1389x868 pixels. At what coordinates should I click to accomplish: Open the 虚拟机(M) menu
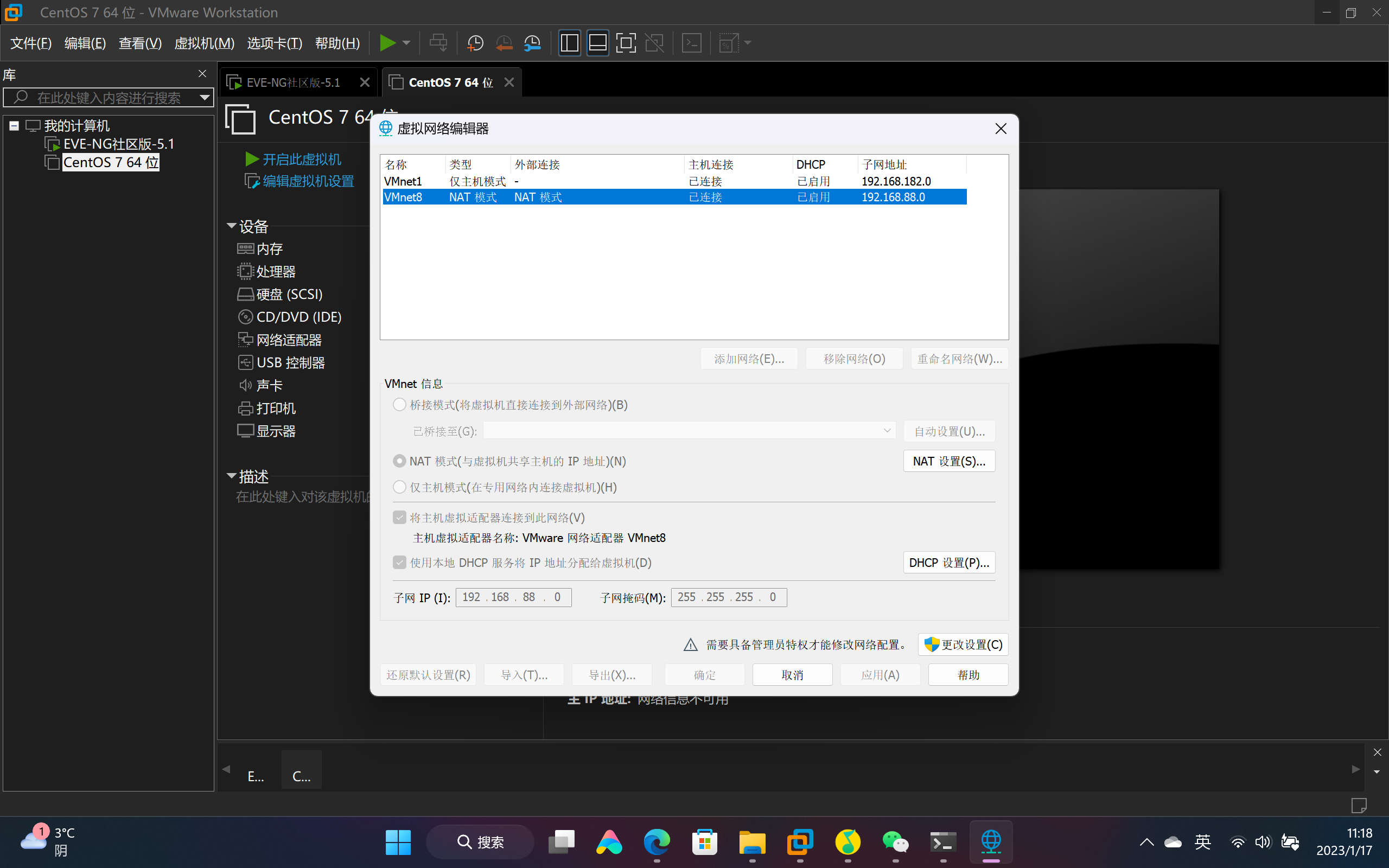click(x=204, y=43)
